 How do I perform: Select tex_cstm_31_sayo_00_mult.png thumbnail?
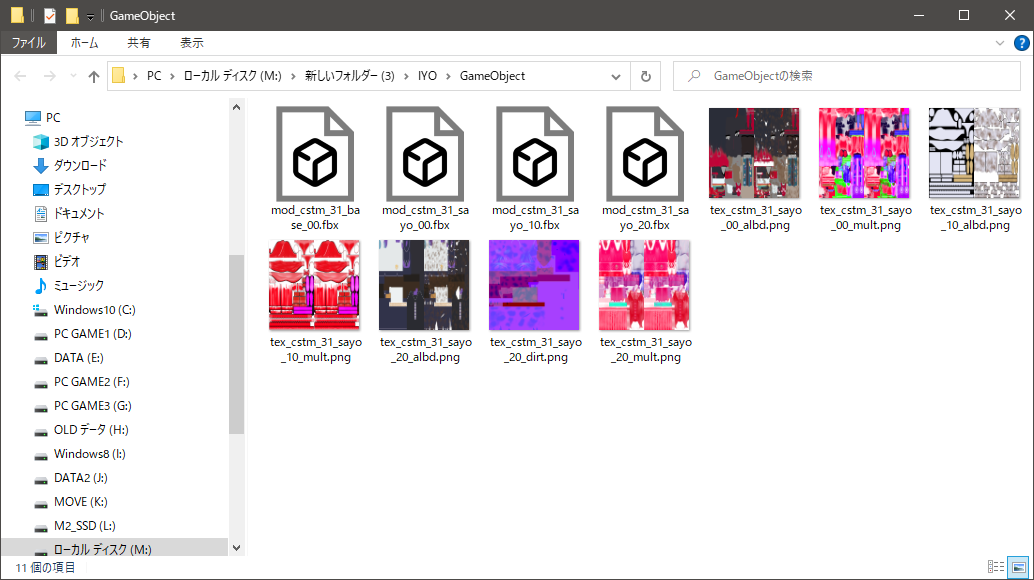point(865,153)
